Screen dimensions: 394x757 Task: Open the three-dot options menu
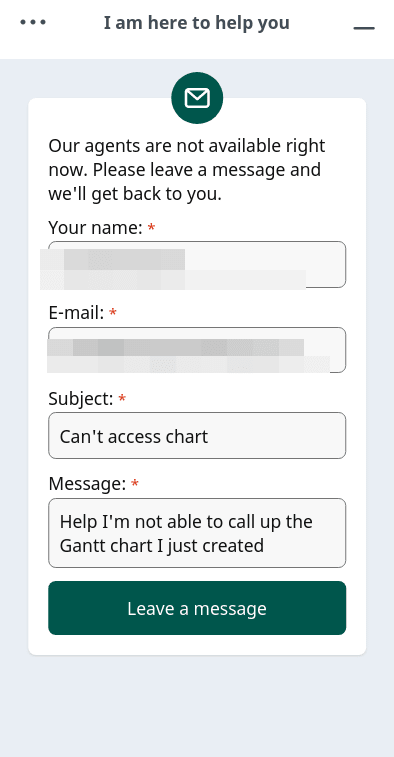[x=33, y=22]
